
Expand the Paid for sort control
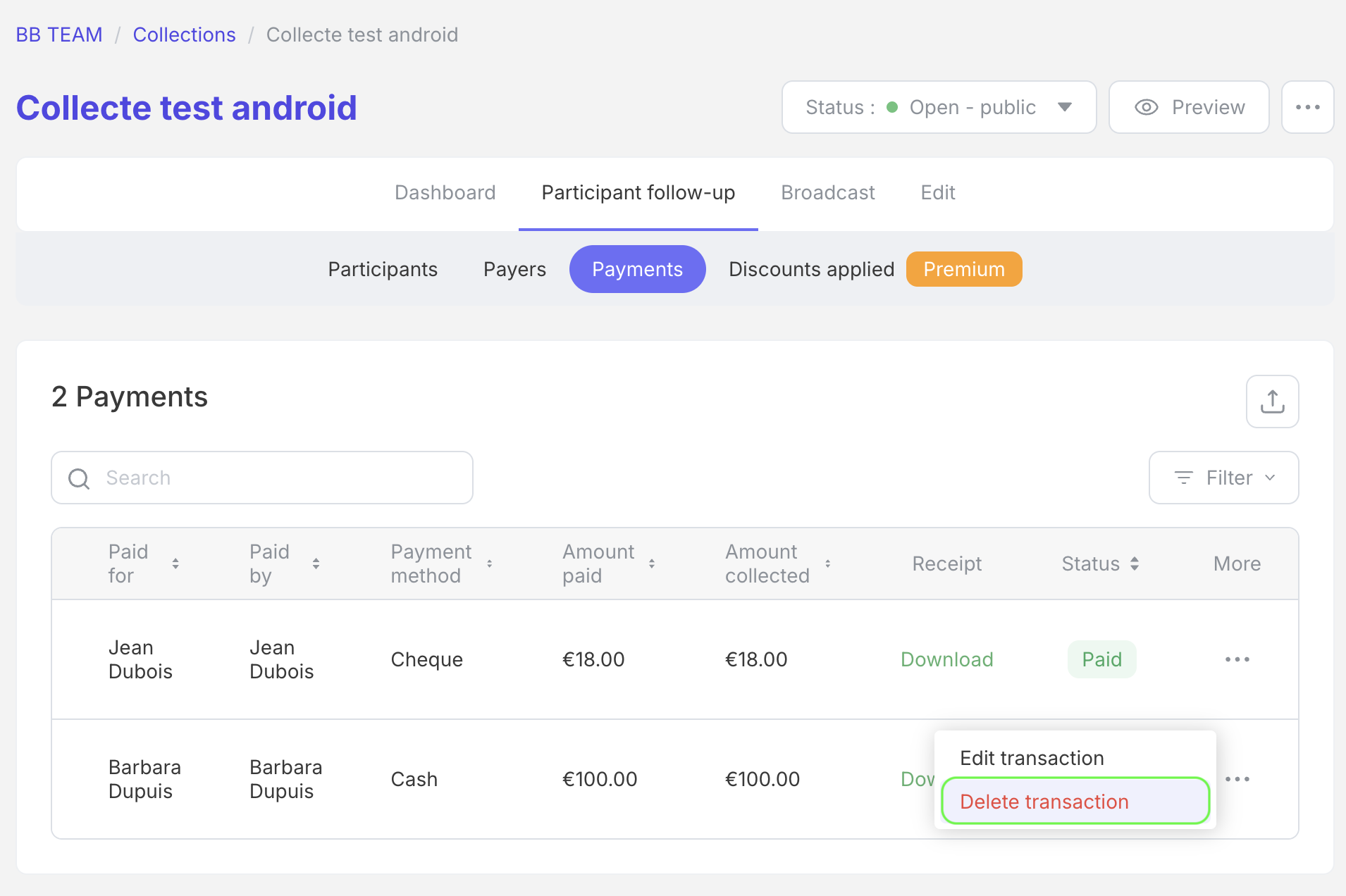175,564
